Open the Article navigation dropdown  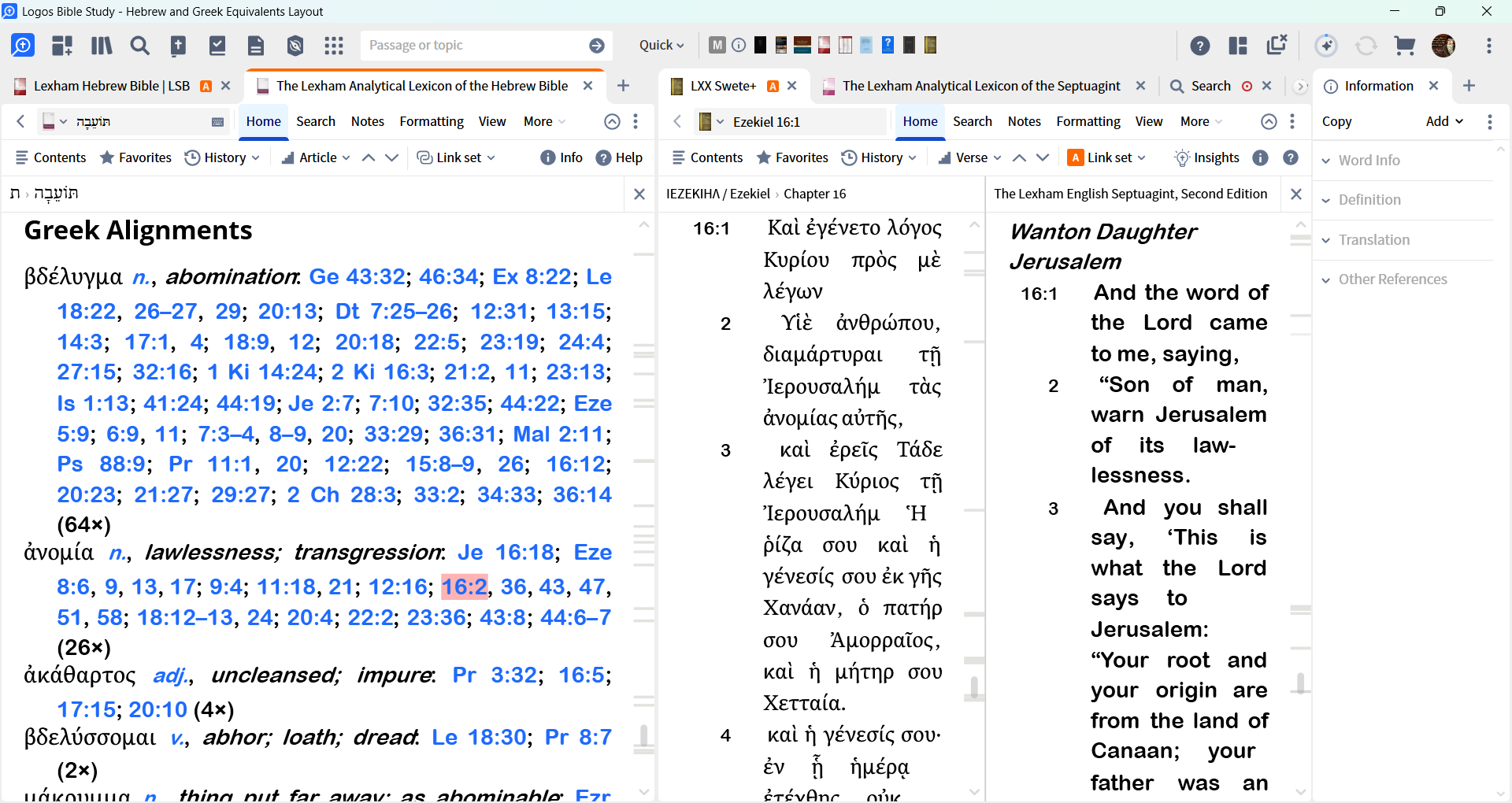pos(316,157)
